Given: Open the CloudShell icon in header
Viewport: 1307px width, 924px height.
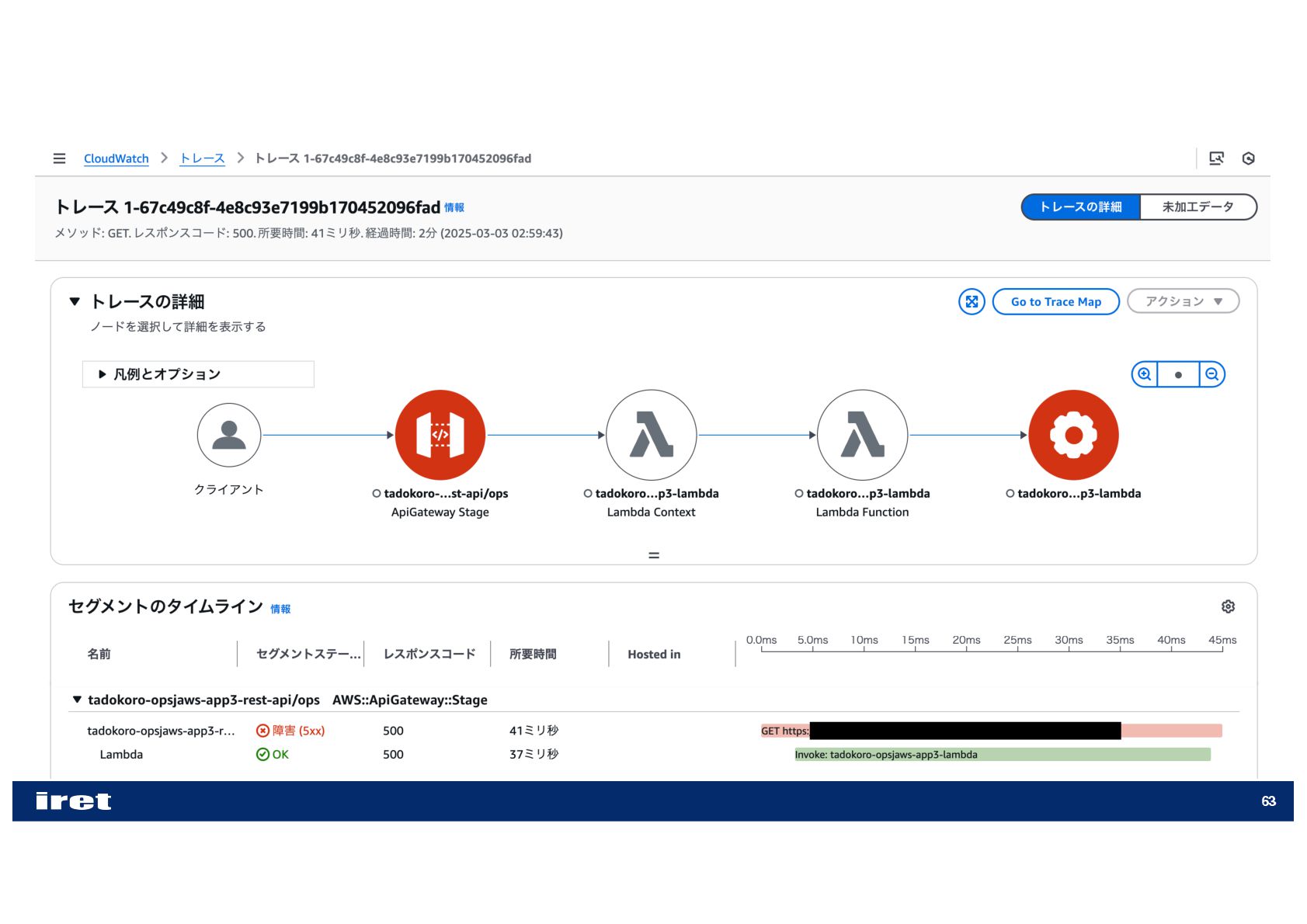Looking at the screenshot, I should (x=1216, y=158).
